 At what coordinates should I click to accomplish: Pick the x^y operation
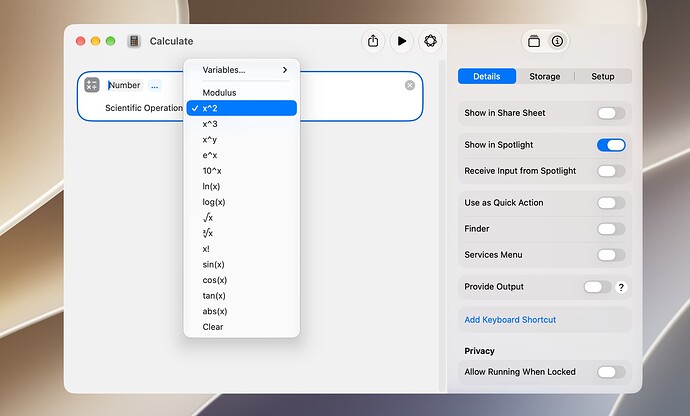pos(242,140)
